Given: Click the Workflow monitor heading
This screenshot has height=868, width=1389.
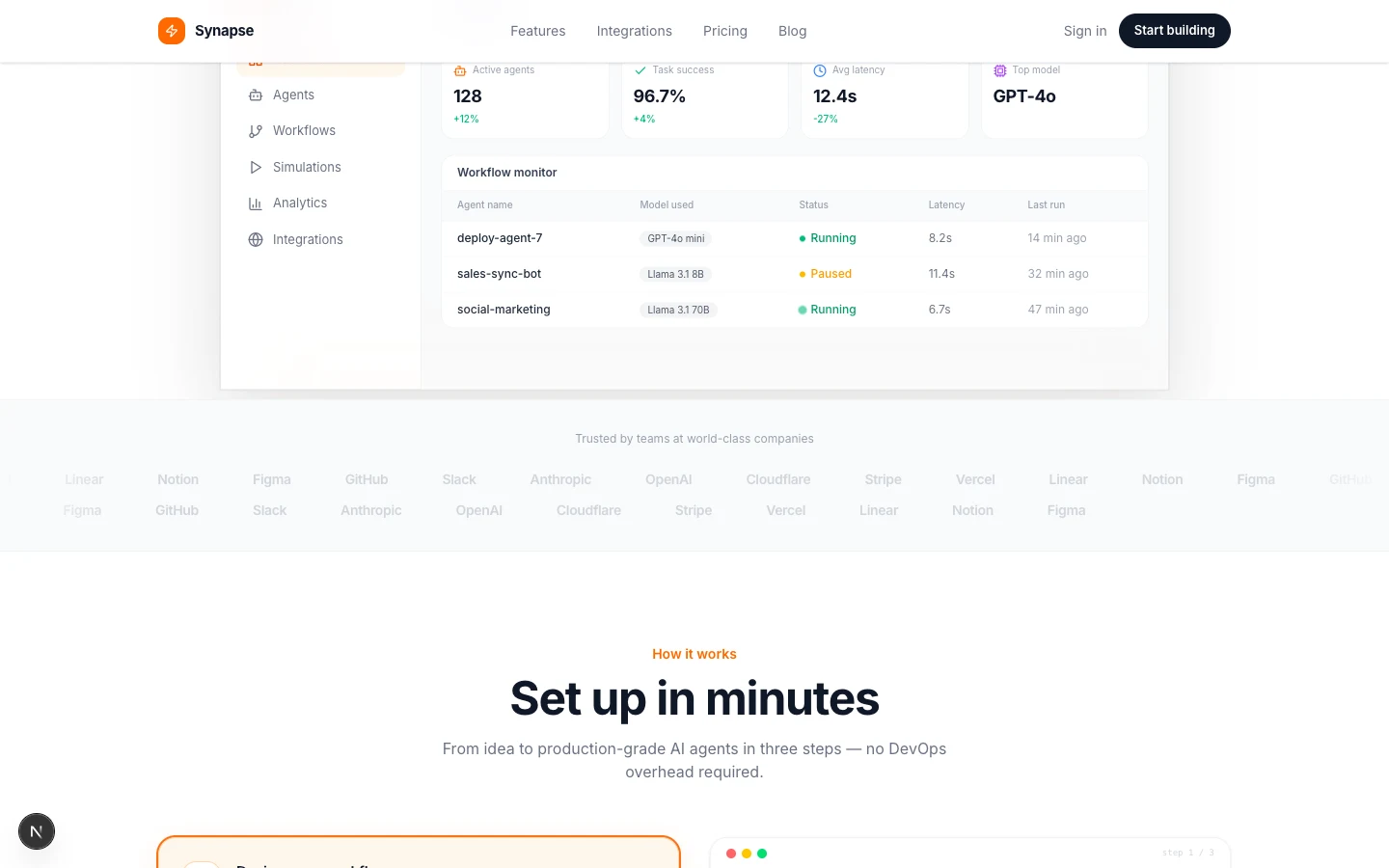Looking at the screenshot, I should coord(507,173).
